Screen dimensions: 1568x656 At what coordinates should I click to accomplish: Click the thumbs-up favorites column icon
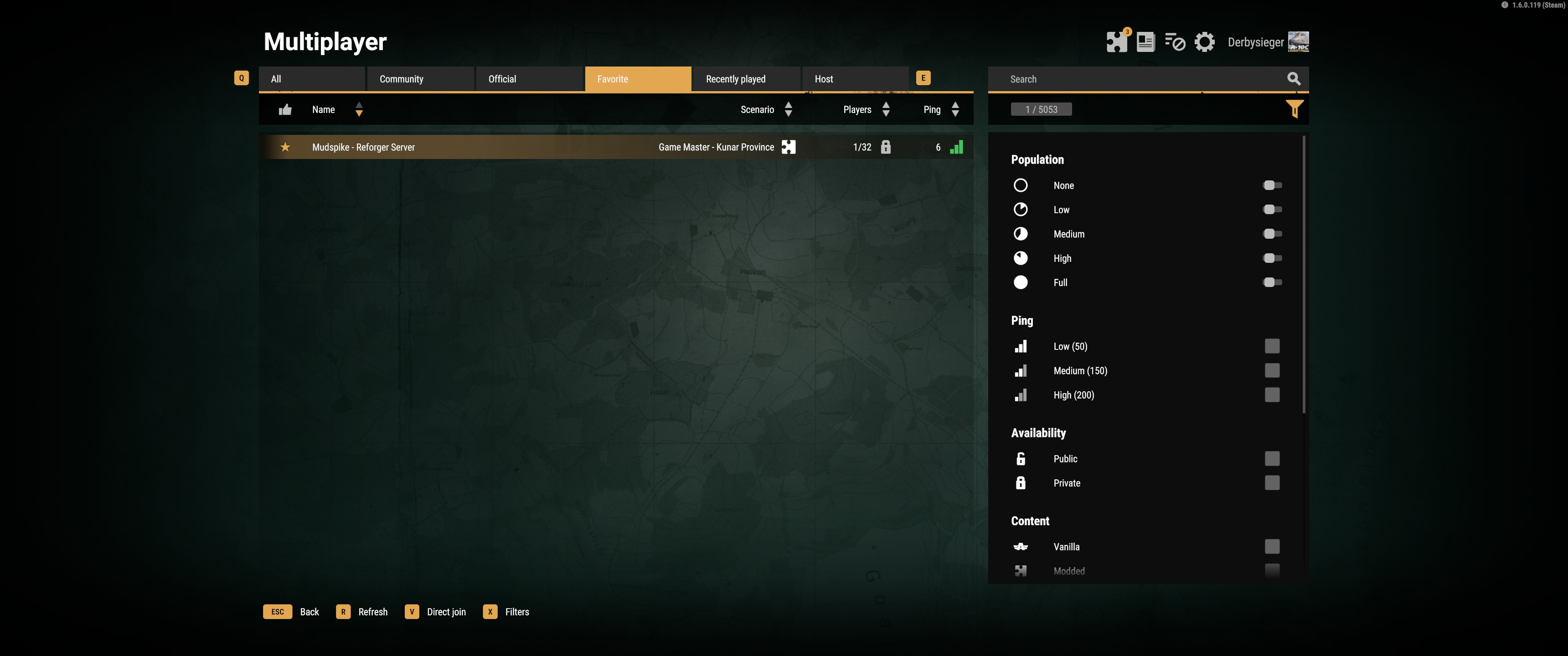point(285,109)
